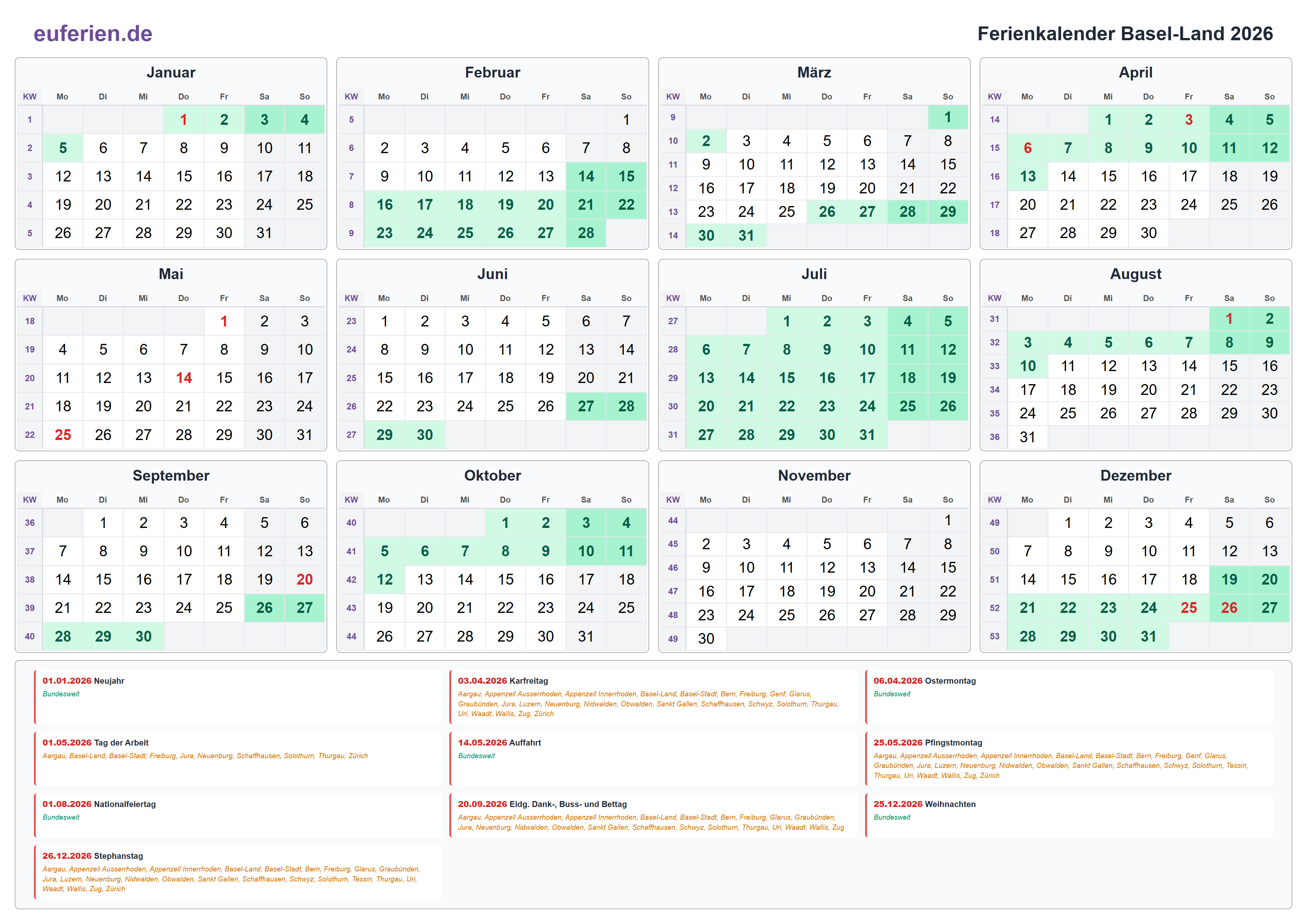This screenshot has width=1307, height=924.
Task: Click week number 53 in Dezember
Action: tap(994, 636)
